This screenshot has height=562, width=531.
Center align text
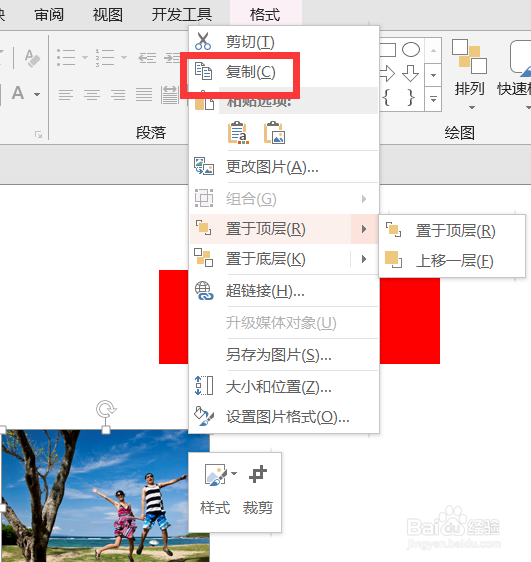(x=92, y=95)
